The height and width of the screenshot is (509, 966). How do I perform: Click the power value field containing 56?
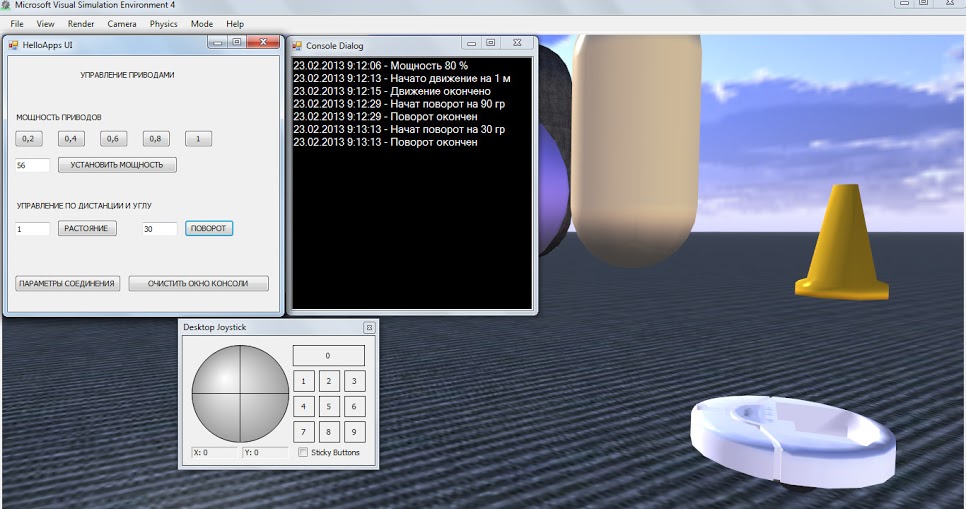pos(32,165)
